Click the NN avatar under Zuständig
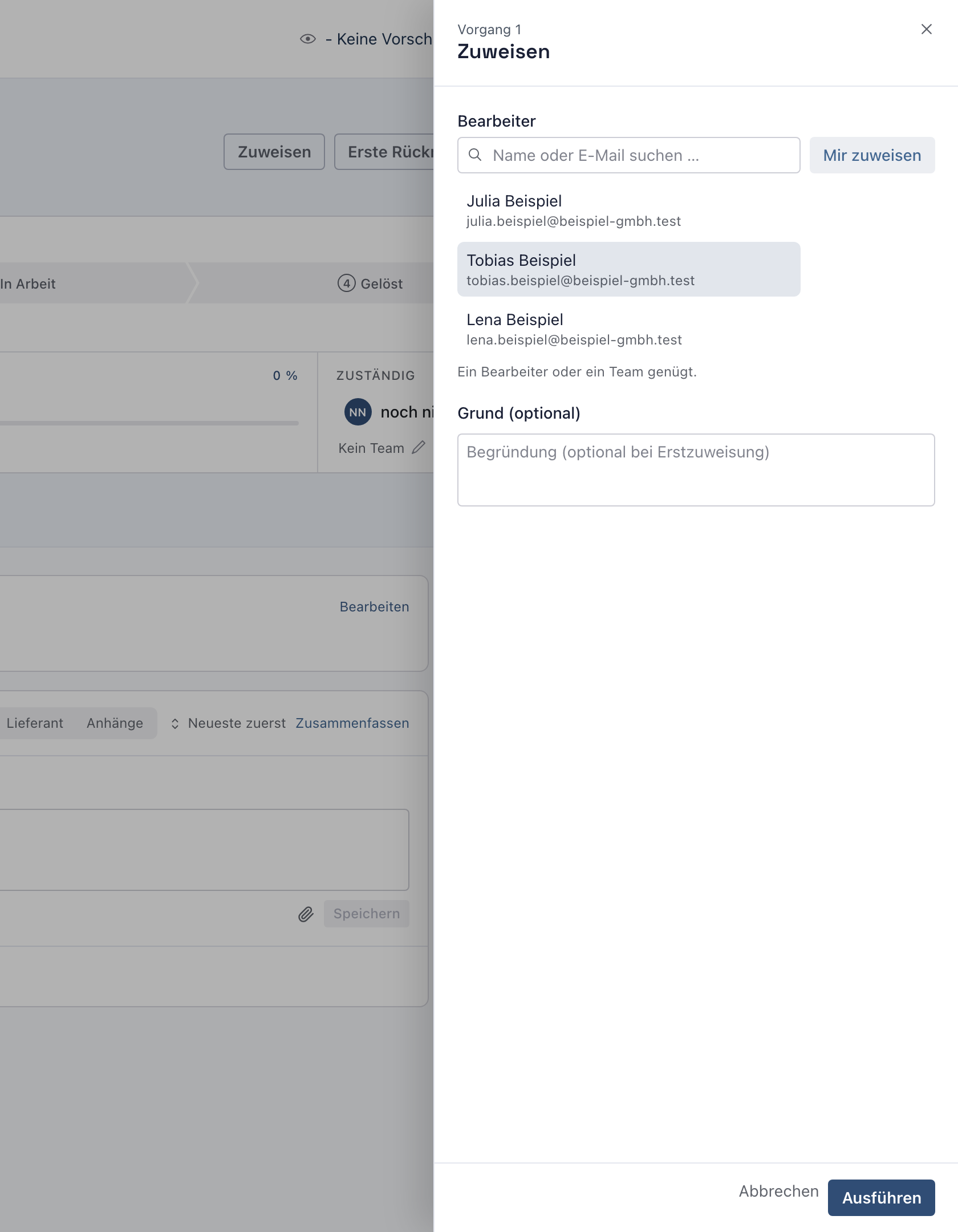 coord(358,412)
